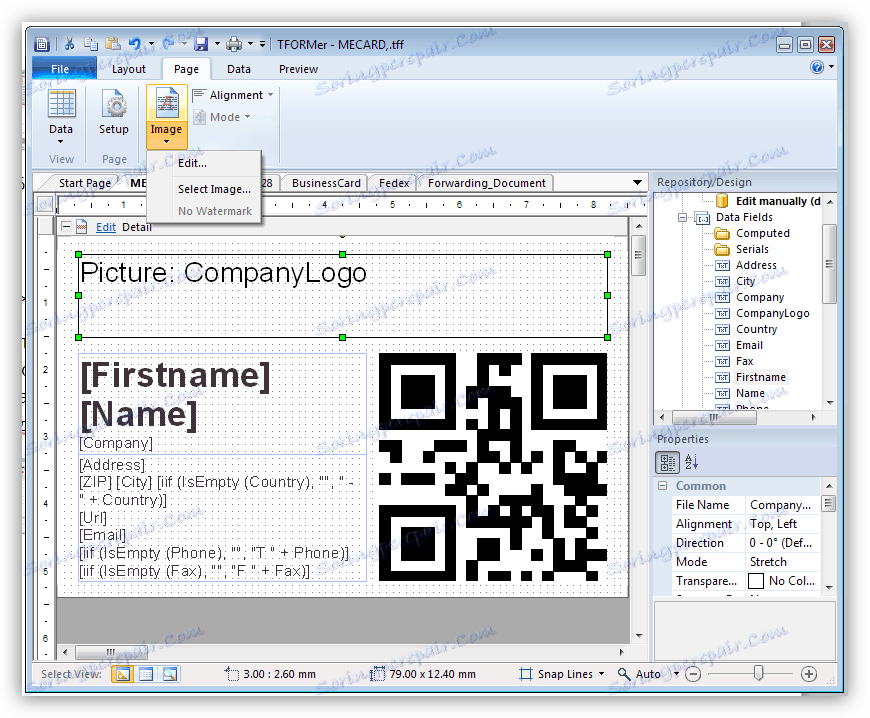Click the Edit link in the Detail band
The width and height of the screenshot is (870, 718).
[105, 227]
